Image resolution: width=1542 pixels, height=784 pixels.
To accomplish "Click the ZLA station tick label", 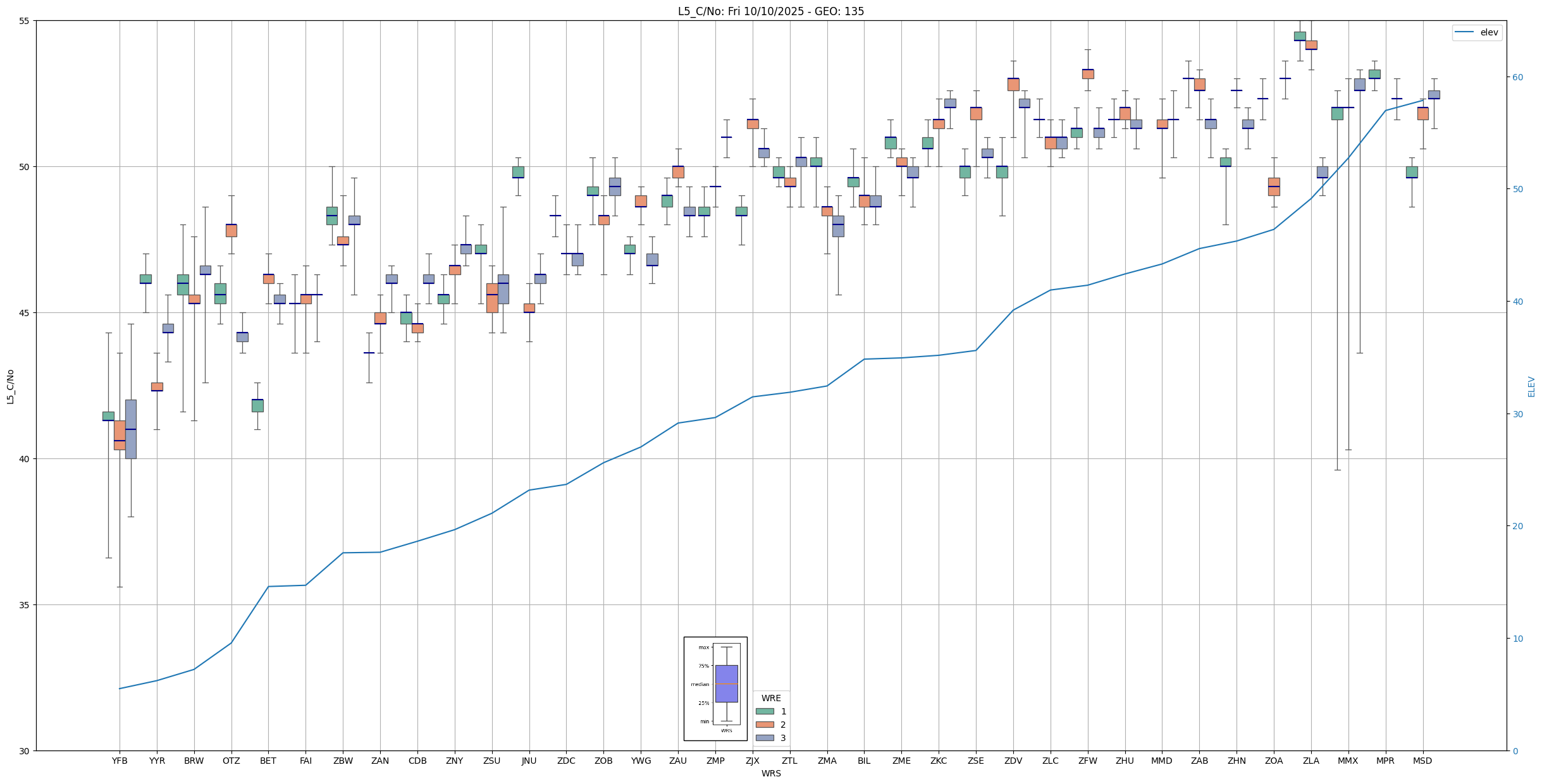I will coord(1311,761).
